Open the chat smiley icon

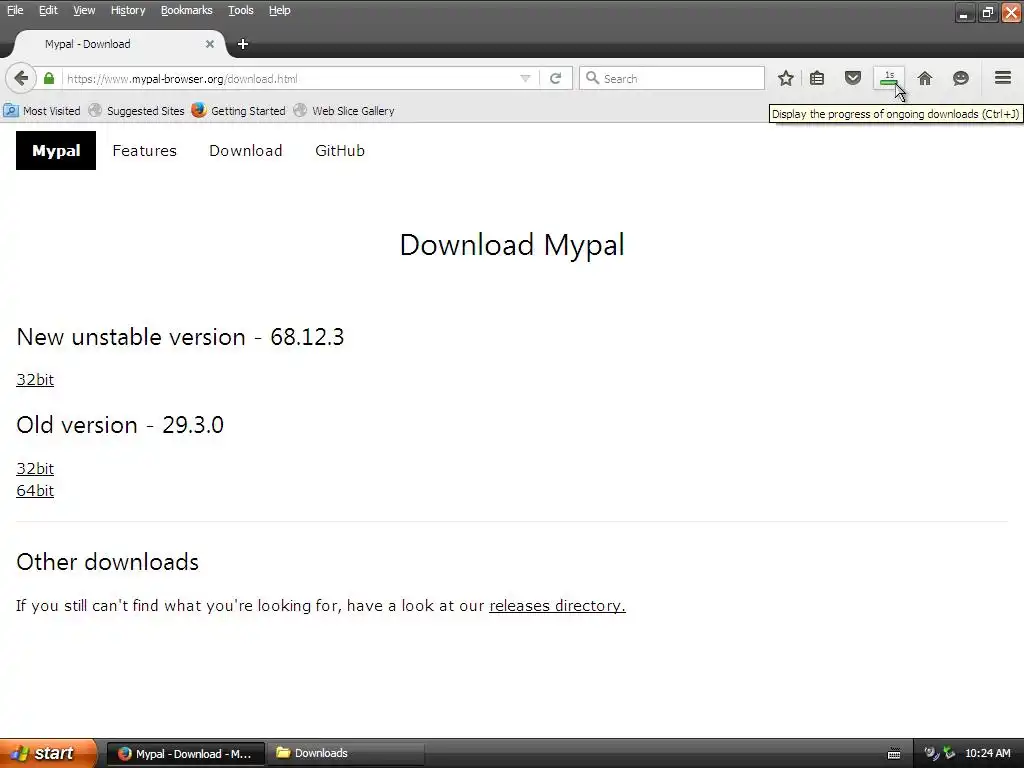pyautogui.click(x=961, y=78)
